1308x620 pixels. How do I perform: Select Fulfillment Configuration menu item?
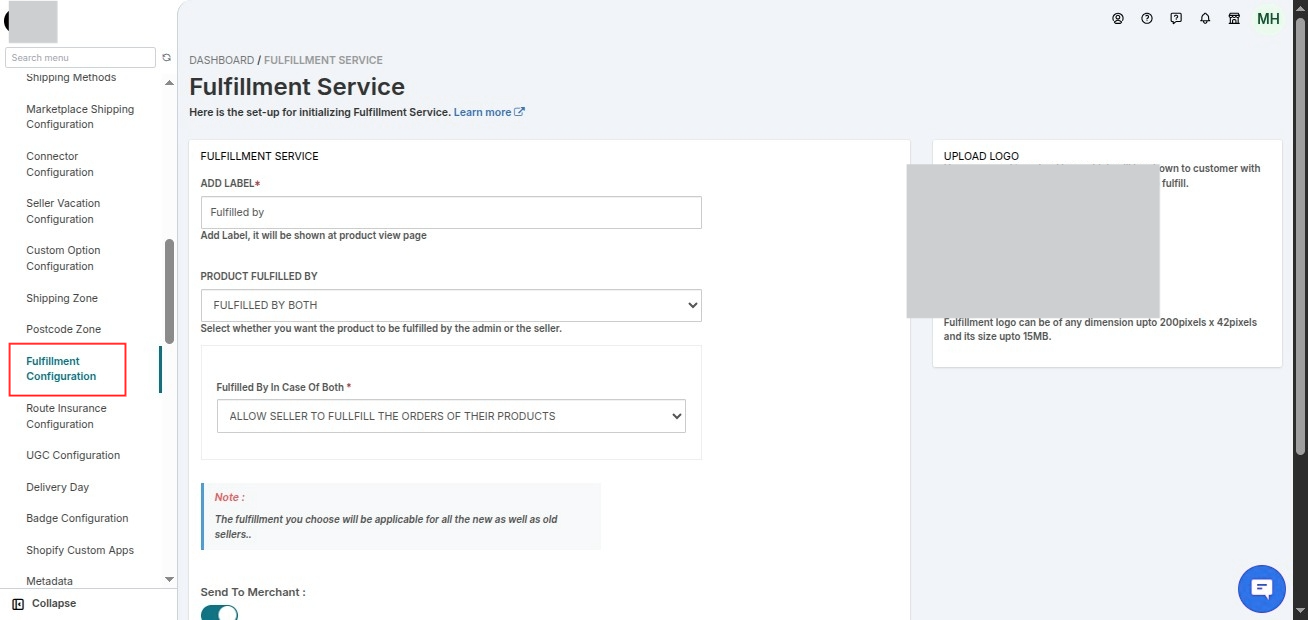(61, 369)
